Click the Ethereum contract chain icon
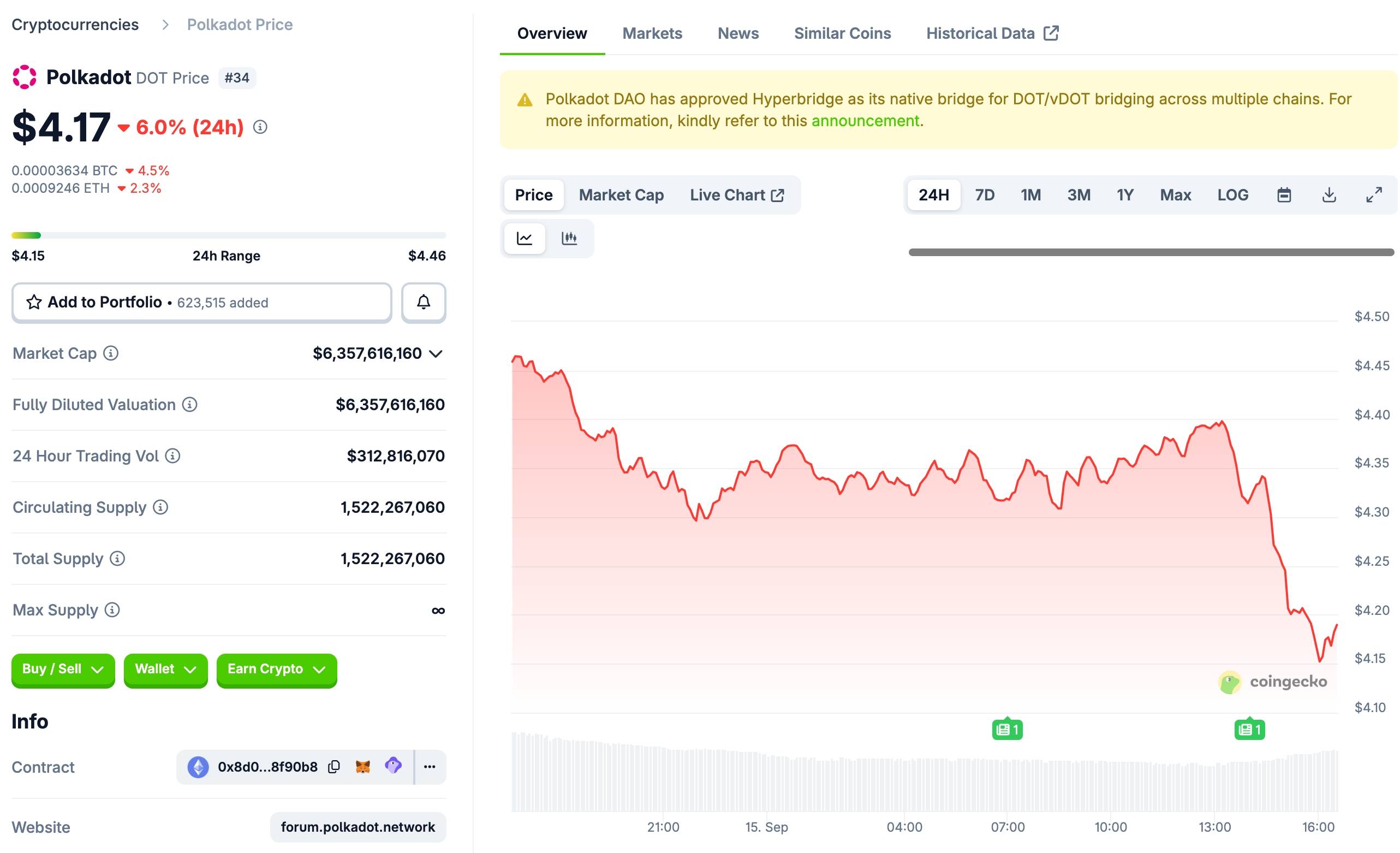The width and height of the screenshot is (1400, 853). (x=198, y=767)
